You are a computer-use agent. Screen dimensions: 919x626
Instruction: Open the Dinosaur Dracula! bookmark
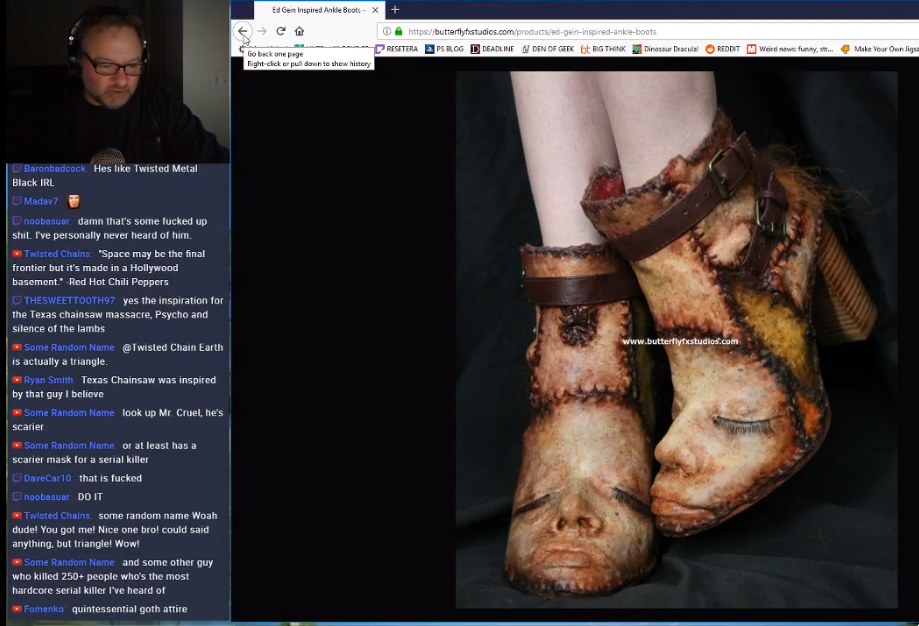pos(665,49)
